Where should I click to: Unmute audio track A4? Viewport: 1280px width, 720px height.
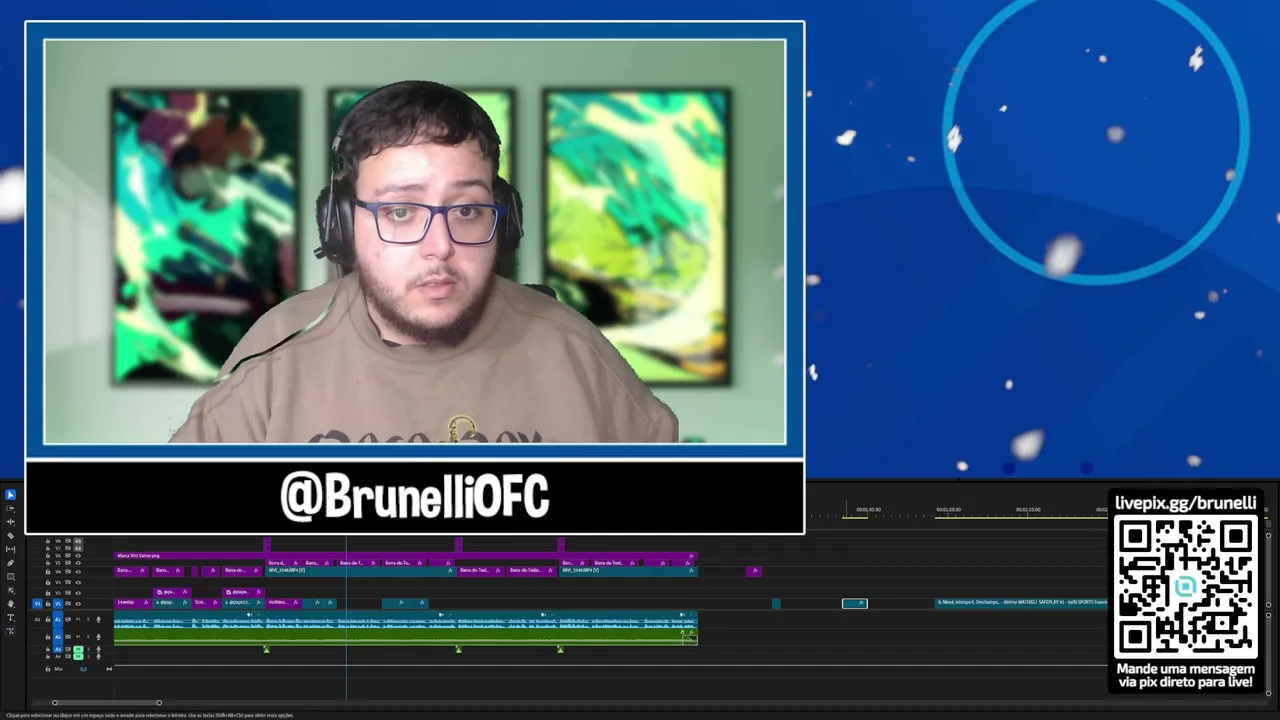78,656
